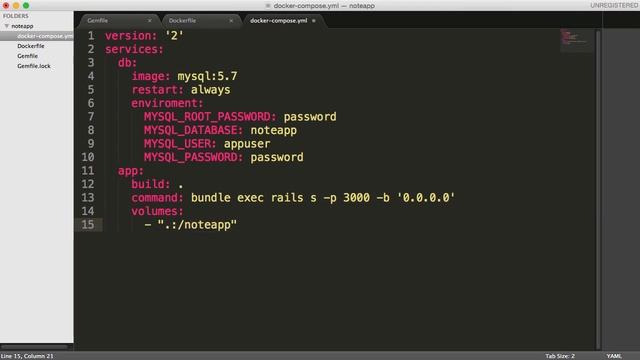This screenshot has height=360, width=640.
Task: Open Gemfile.lock from the sidebar
Action: (x=34, y=66)
